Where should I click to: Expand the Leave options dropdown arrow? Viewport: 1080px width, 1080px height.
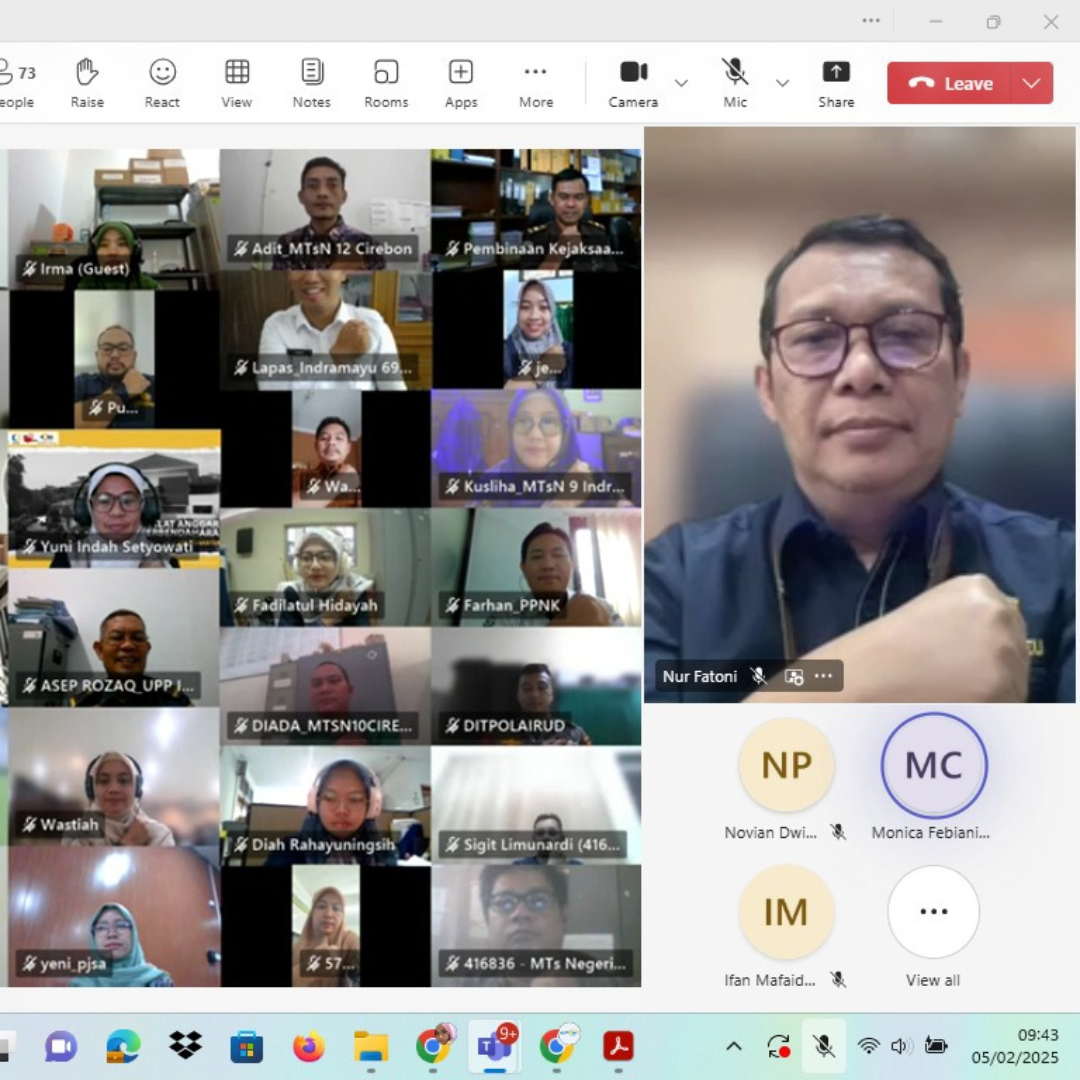(1032, 83)
